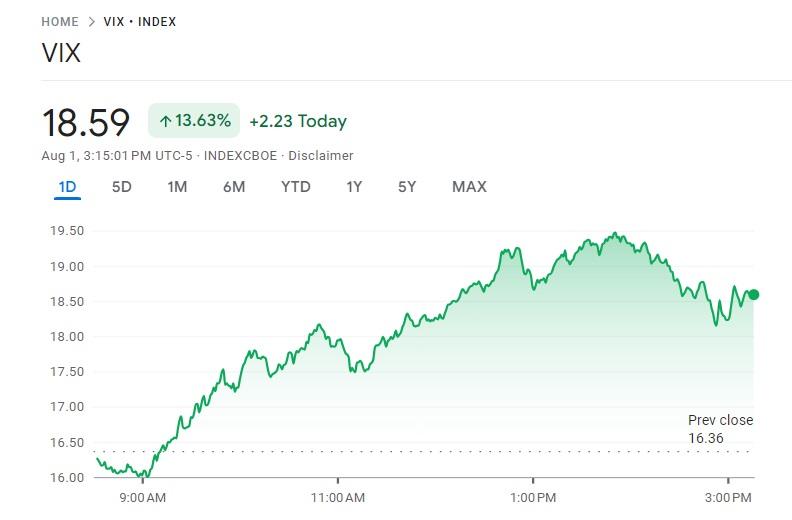Click the 13.63% change badge
The width and height of the screenshot is (792, 520).
point(194,121)
